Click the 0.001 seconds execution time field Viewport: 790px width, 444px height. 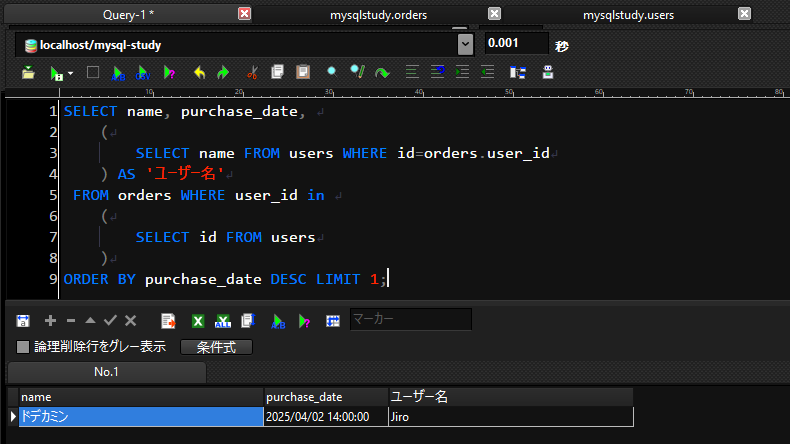coord(516,43)
